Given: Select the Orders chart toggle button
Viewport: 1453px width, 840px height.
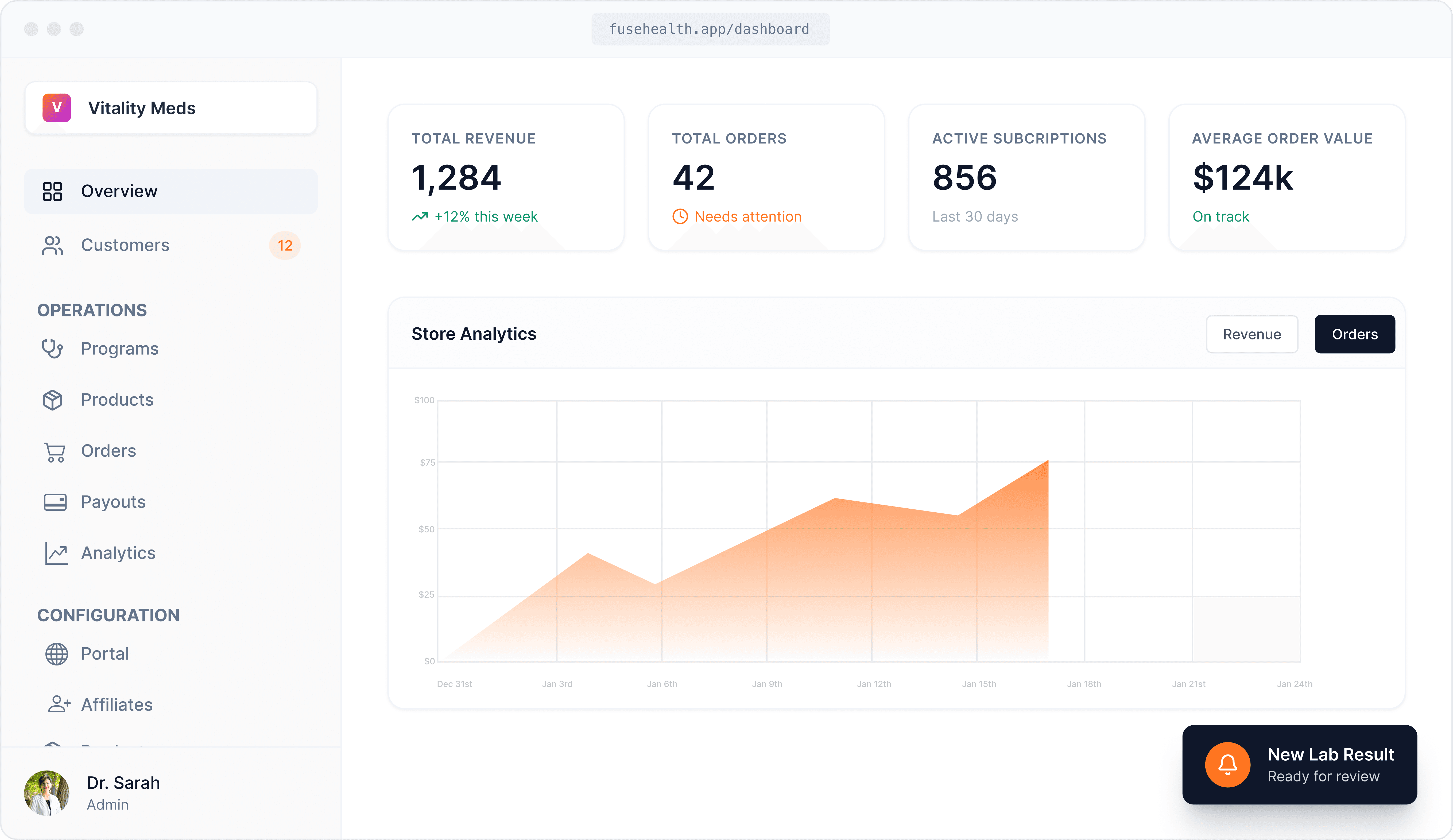Looking at the screenshot, I should 1354,334.
